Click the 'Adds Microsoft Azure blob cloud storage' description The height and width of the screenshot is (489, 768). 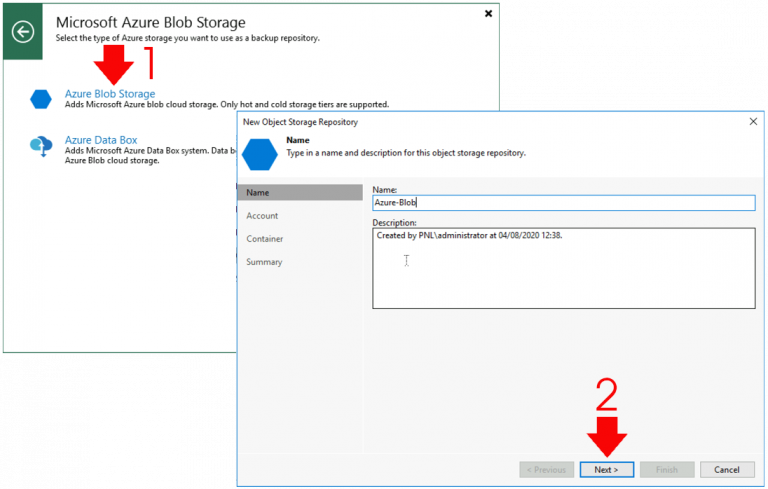227,104
